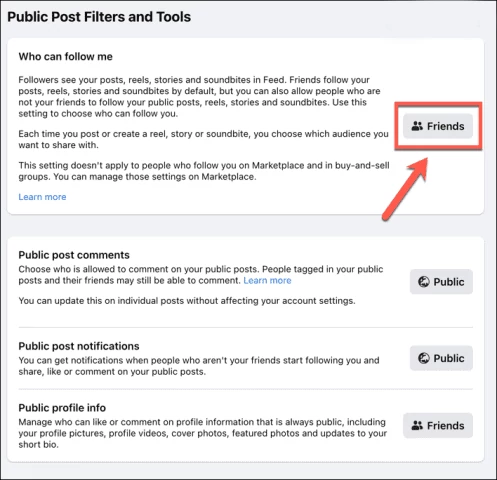Open Learn more link in Public post comments

[267, 280]
